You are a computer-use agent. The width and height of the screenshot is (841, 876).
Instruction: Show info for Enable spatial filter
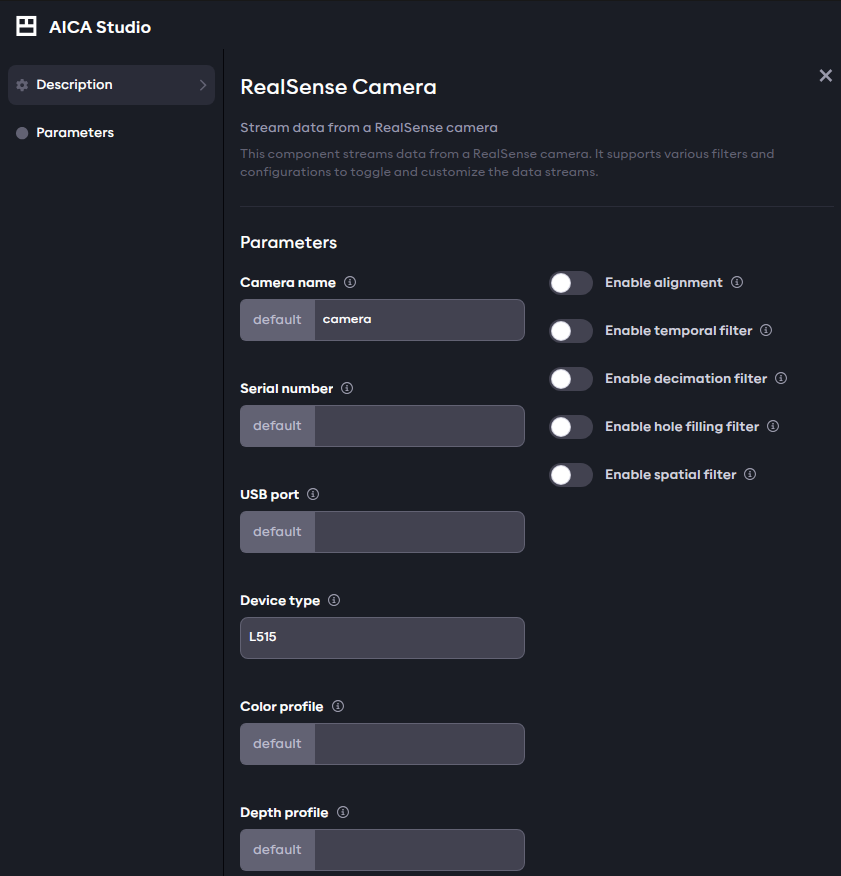[750, 474]
